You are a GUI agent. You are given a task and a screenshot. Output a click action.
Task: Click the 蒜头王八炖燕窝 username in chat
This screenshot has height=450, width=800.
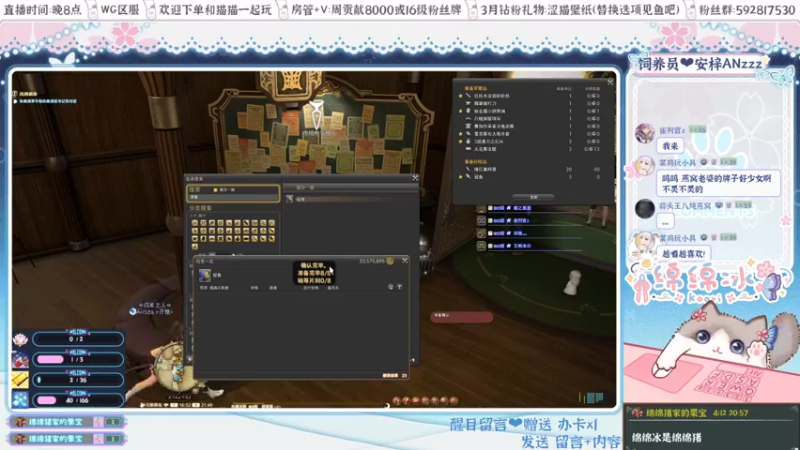point(685,206)
